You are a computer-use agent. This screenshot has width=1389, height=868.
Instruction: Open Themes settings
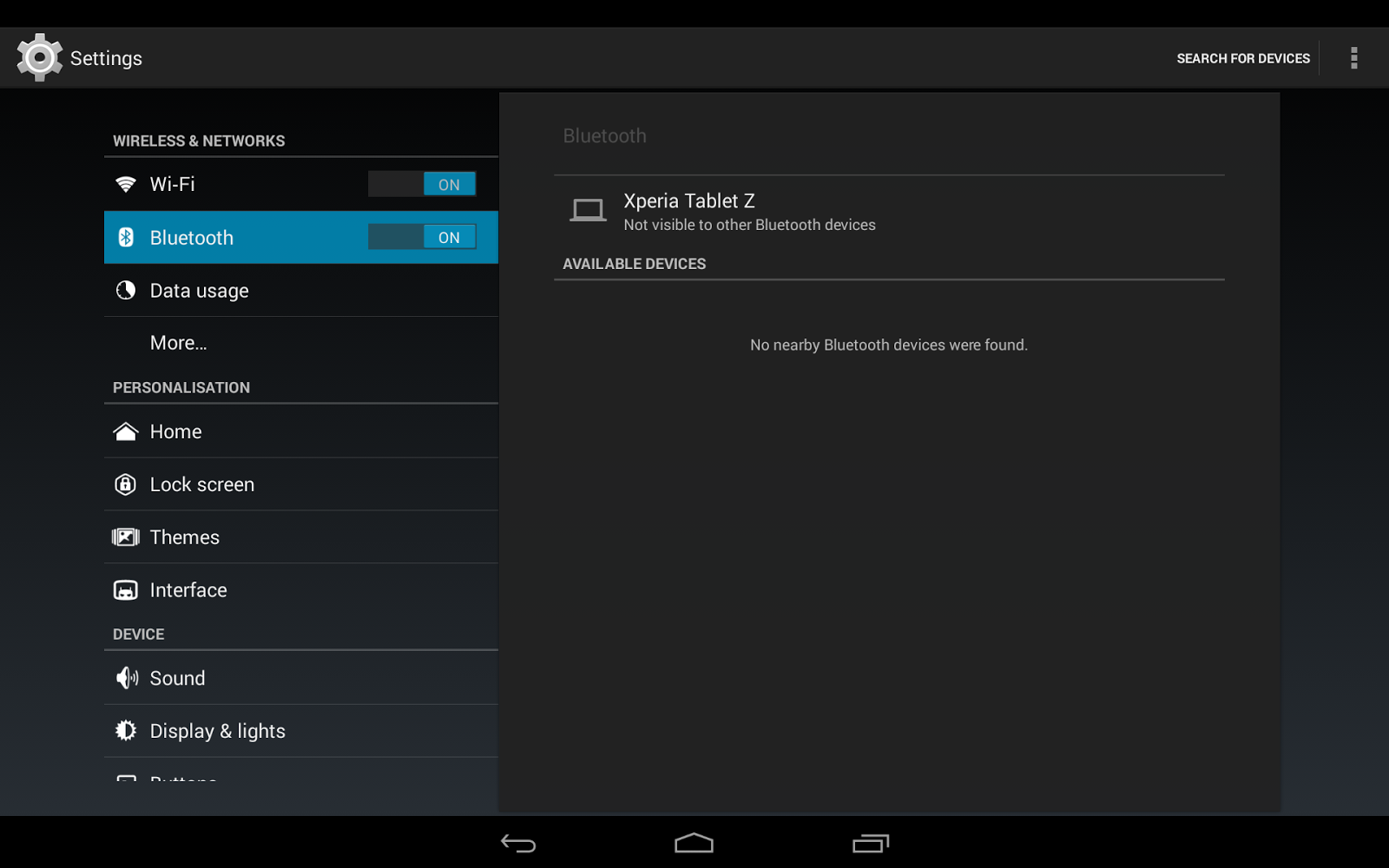301,537
